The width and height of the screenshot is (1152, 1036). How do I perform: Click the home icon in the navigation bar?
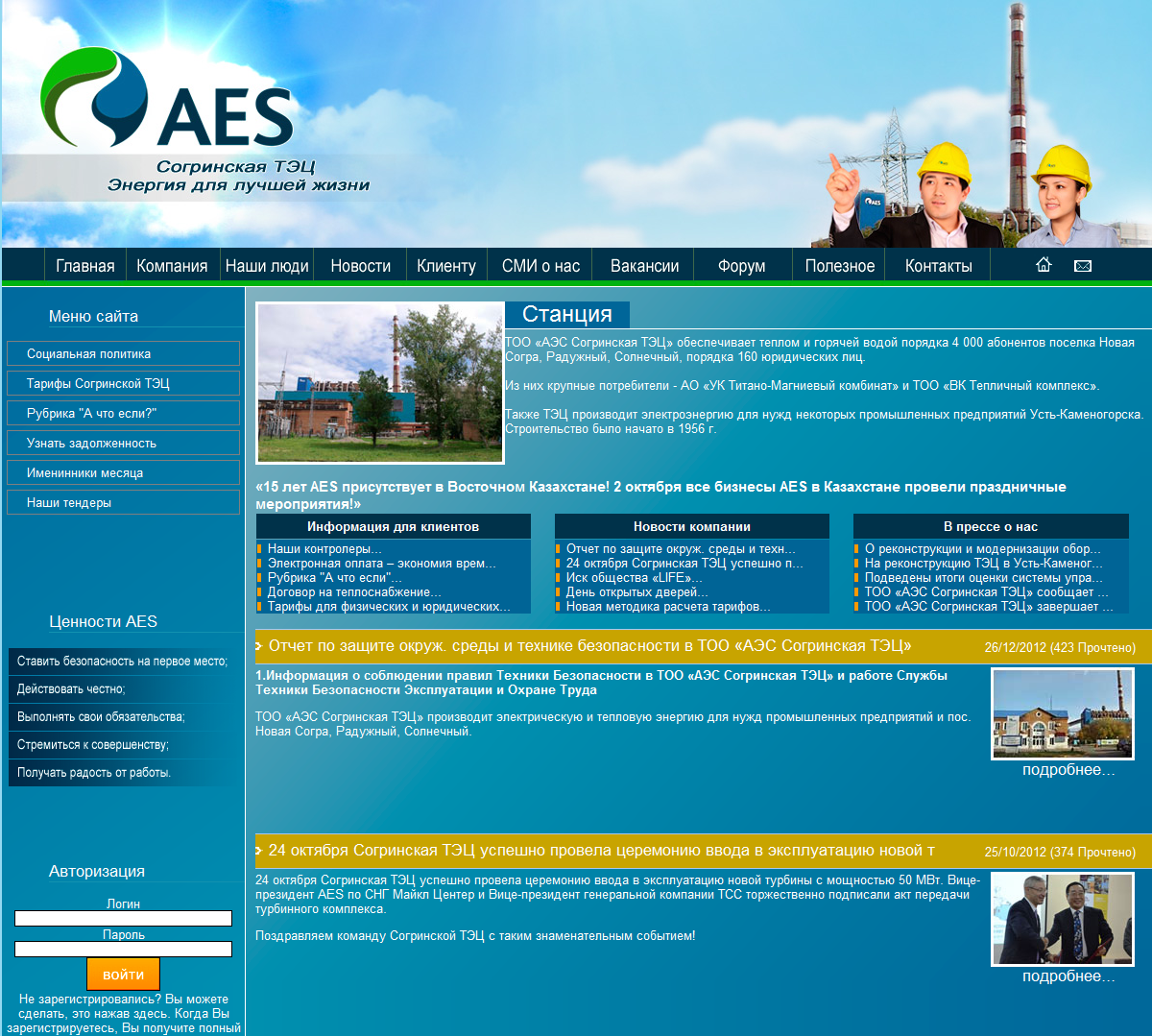1044,265
